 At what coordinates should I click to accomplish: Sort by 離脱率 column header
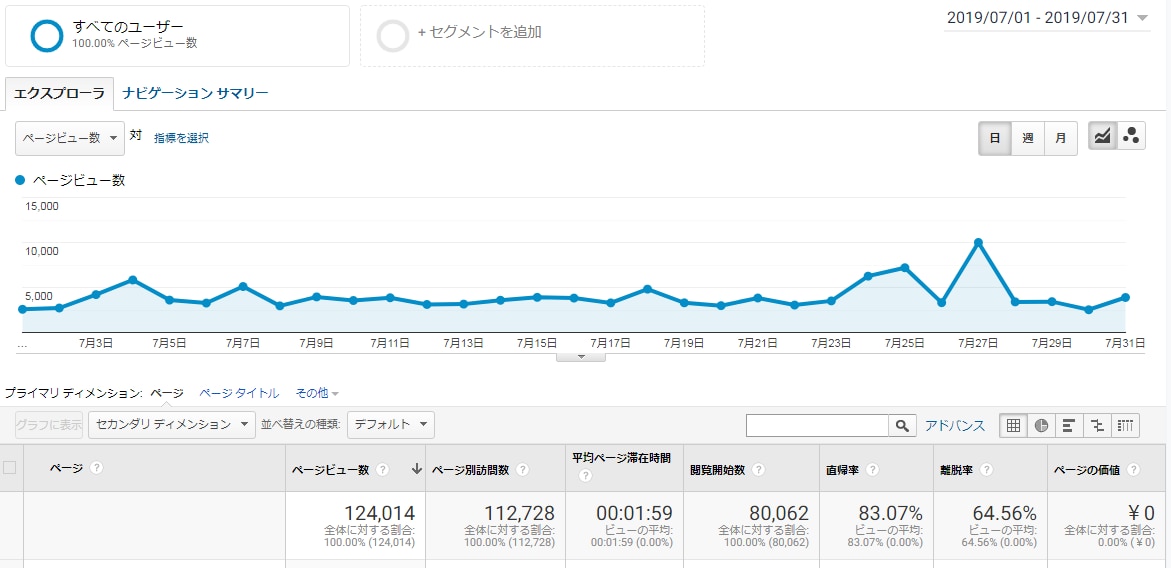click(x=956, y=469)
